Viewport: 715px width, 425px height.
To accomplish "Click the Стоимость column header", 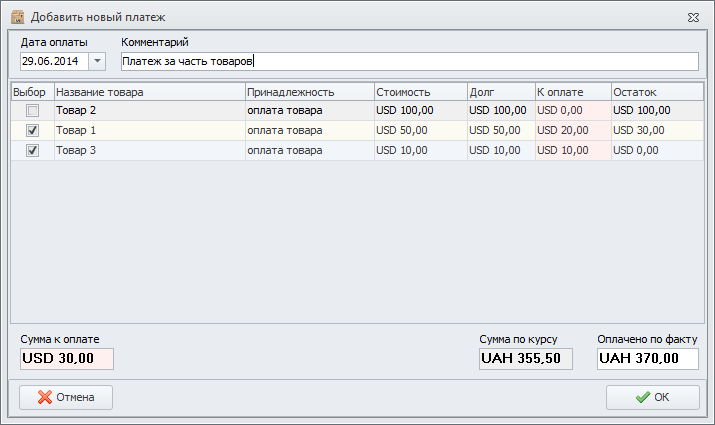I will [x=420, y=92].
